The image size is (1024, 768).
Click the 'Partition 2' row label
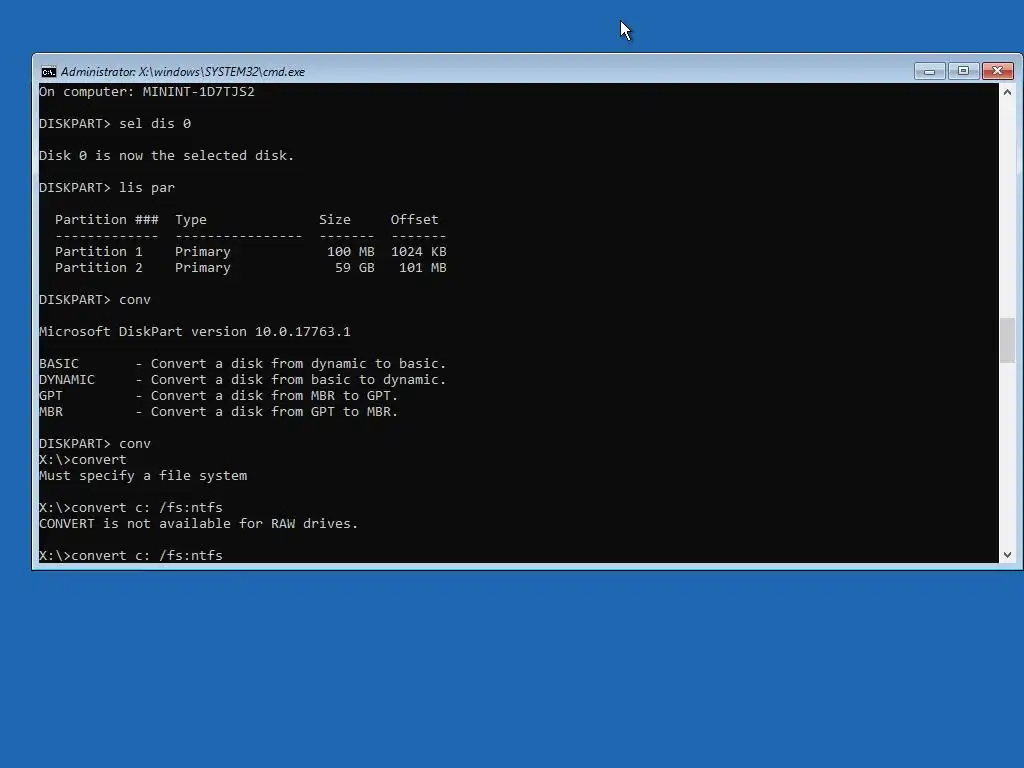pos(99,268)
